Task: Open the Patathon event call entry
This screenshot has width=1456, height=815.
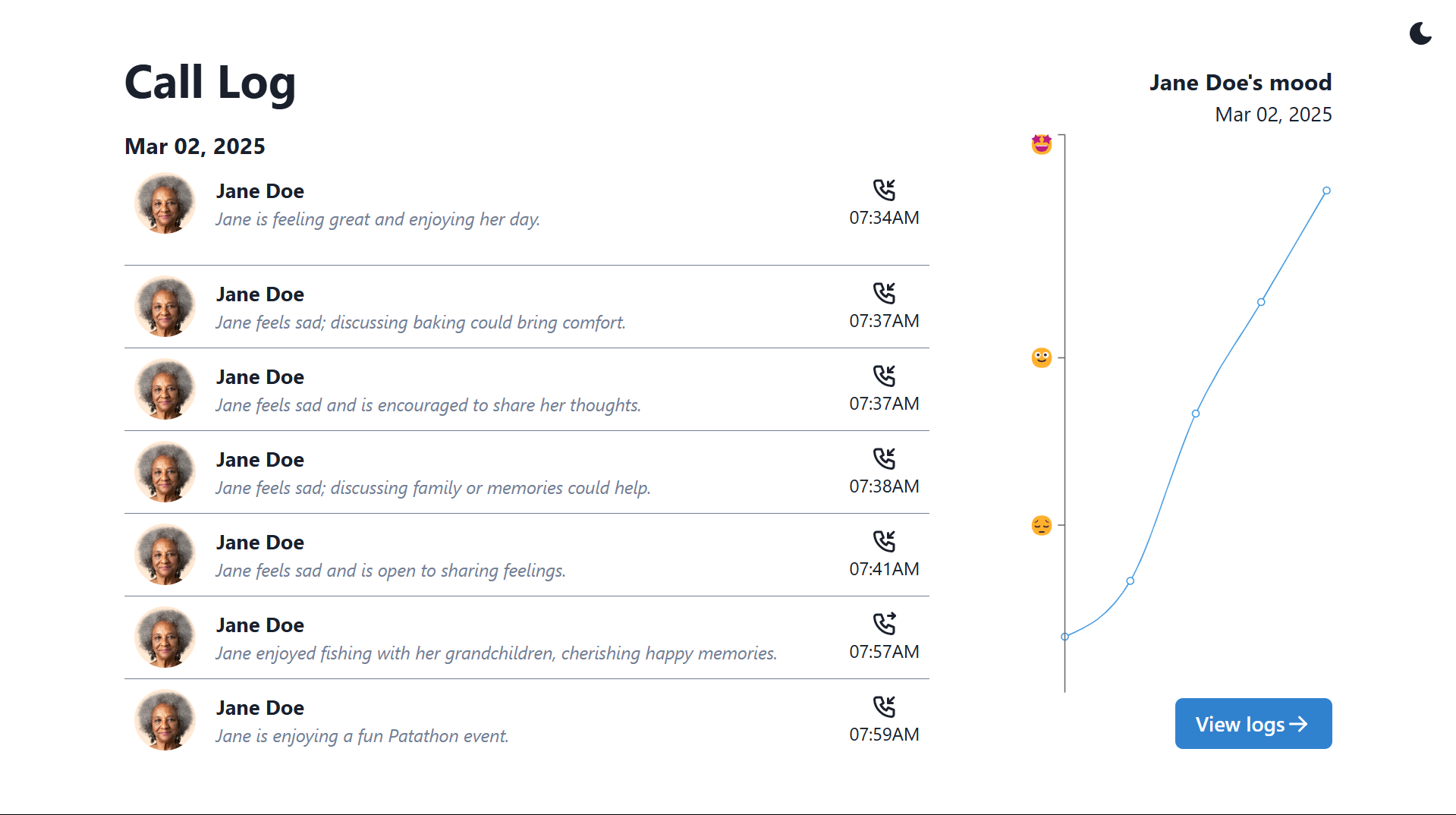Action: pos(362,735)
